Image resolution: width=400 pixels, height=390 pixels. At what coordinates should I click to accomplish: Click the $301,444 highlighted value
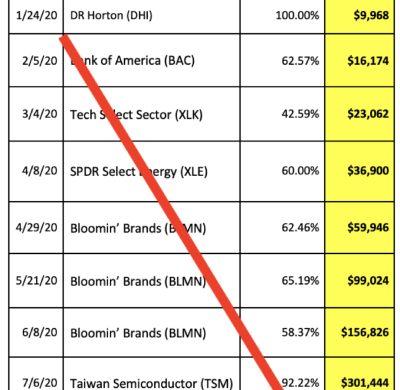click(359, 374)
